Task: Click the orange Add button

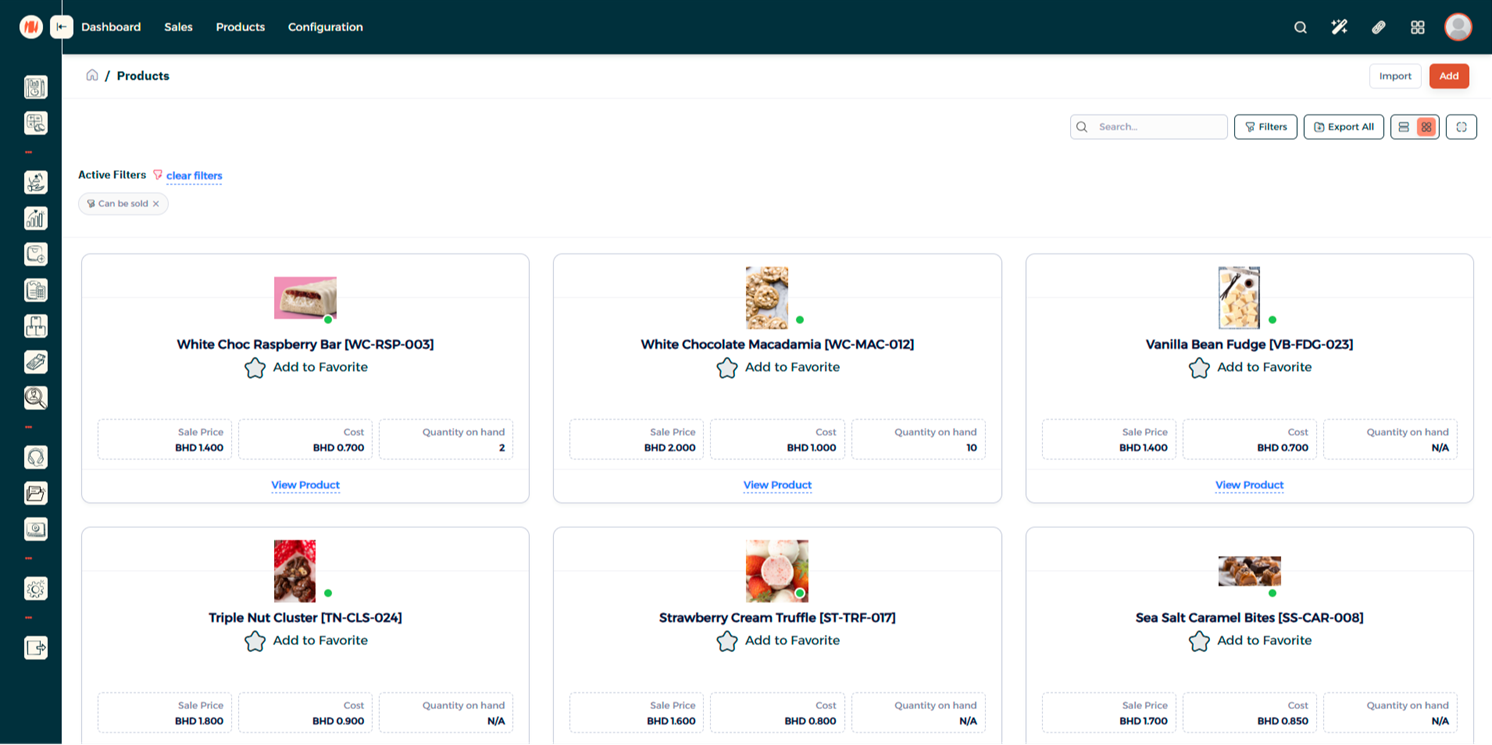Action: tap(1448, 76)
